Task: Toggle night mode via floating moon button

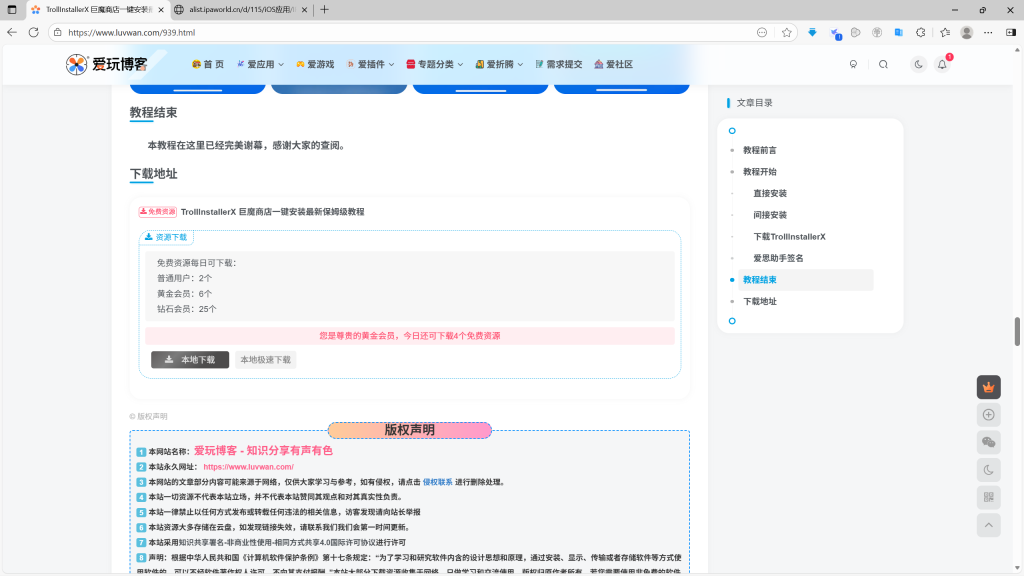Action: click(x=989, y=470)
